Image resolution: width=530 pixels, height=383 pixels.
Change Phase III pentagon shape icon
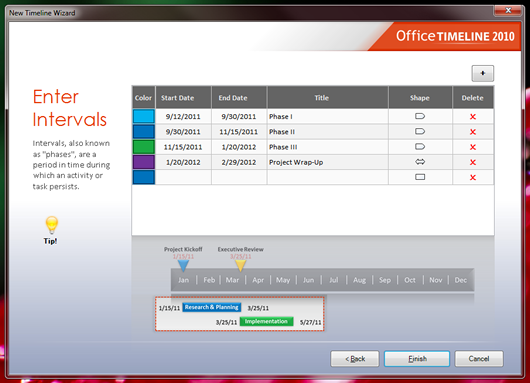click(420, 147)
